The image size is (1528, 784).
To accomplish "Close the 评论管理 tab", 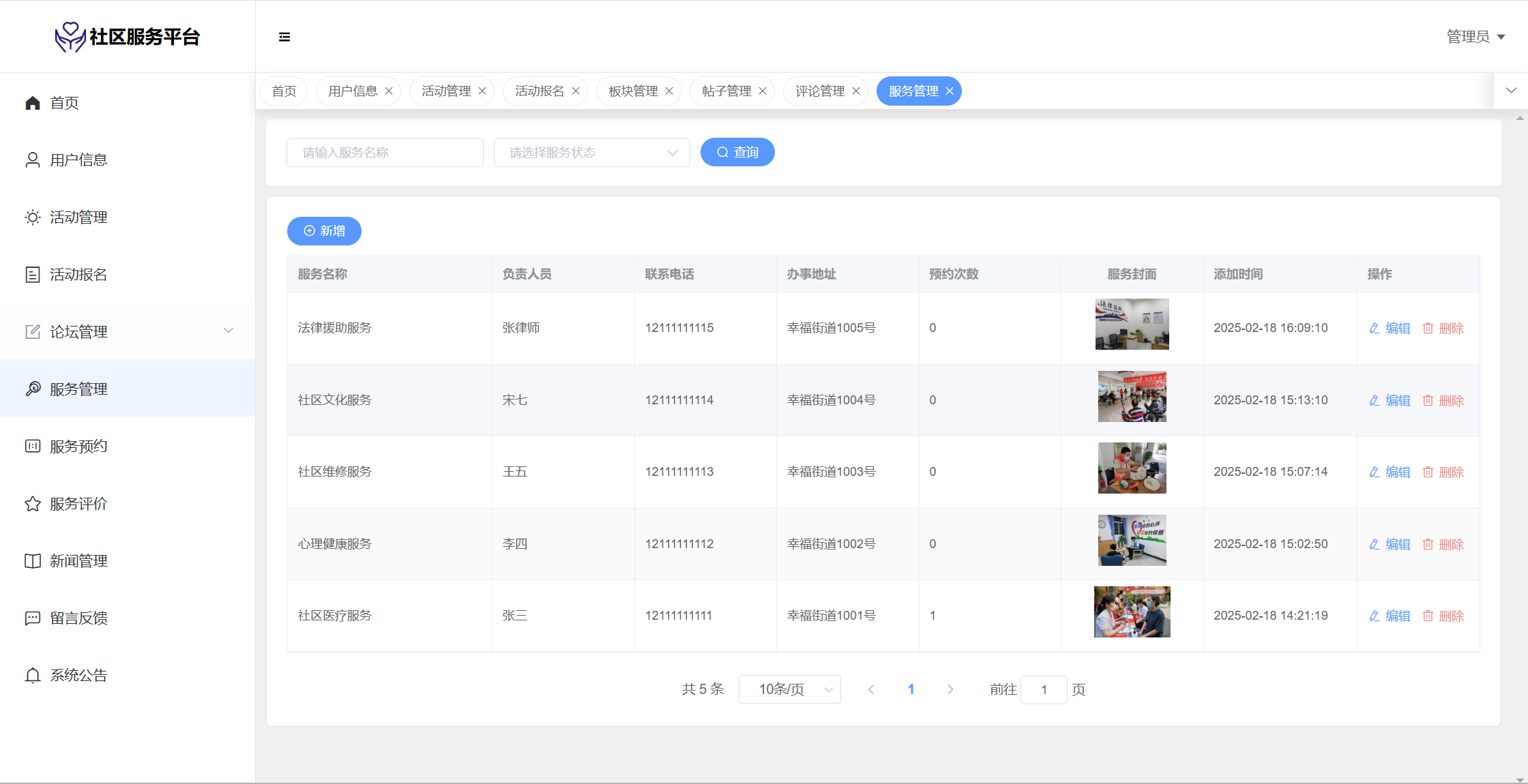I will click(x=856, y=91).
